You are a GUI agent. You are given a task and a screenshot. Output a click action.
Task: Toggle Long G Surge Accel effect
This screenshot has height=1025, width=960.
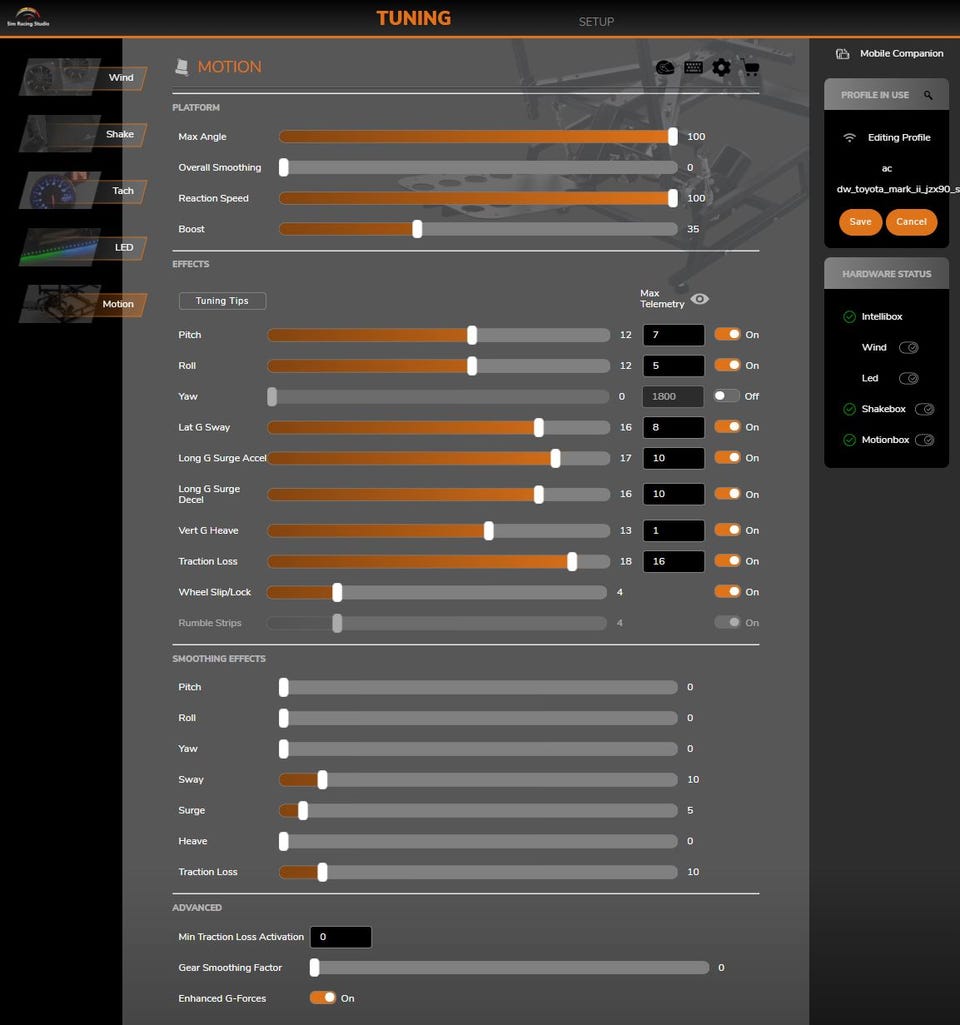pos(727,458)
